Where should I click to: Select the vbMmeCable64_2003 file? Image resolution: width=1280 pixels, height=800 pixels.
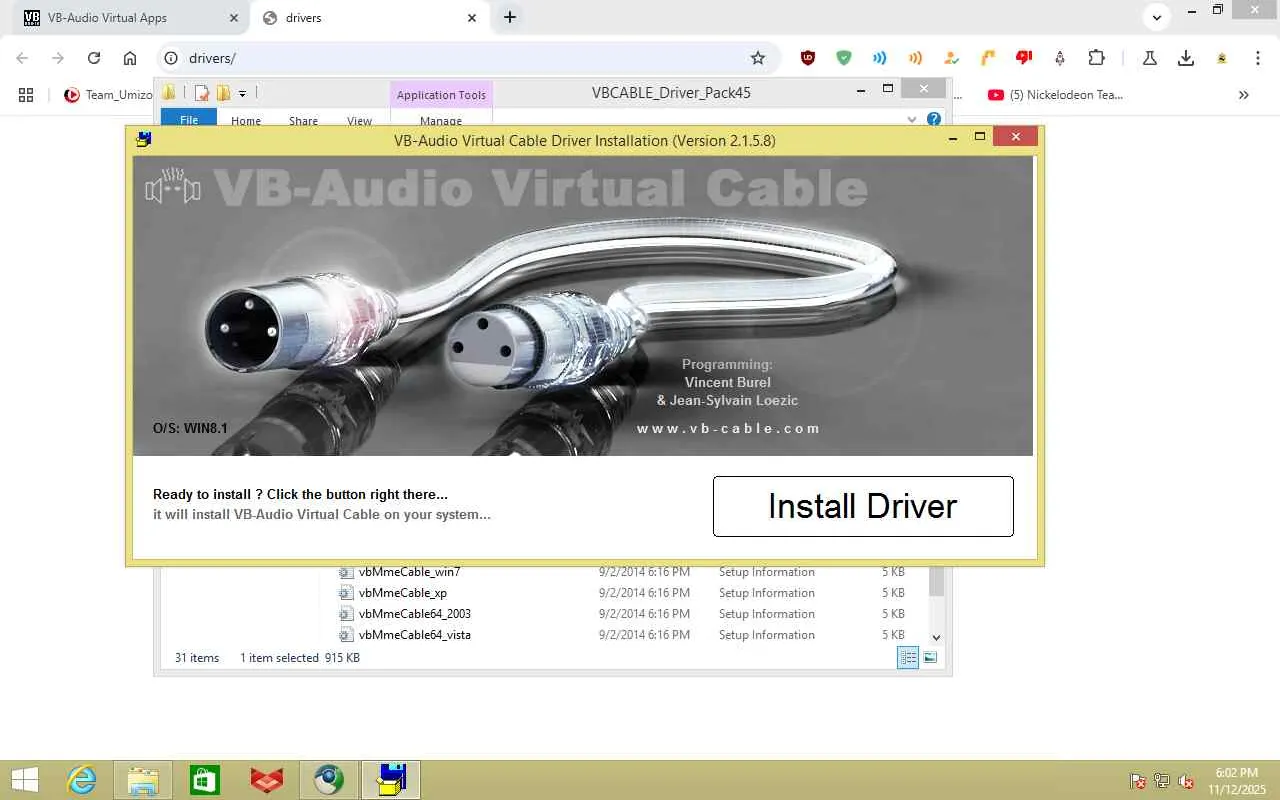click(415, 614)
